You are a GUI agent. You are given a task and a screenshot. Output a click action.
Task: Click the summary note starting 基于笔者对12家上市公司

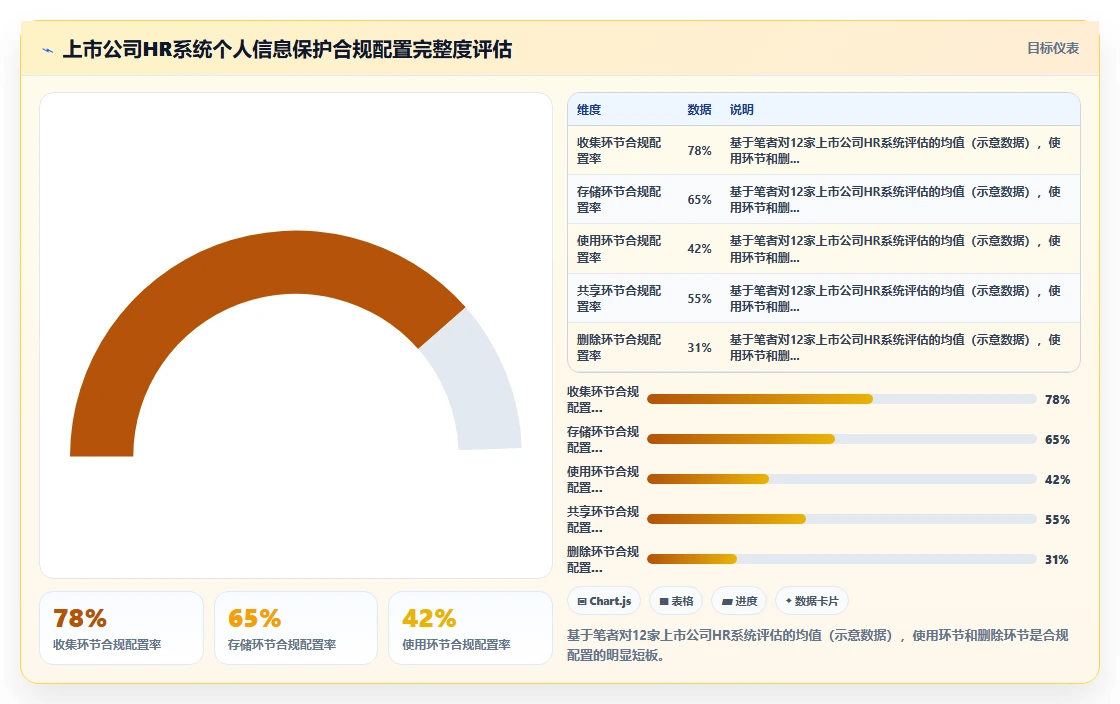click(x=818, y=645)
